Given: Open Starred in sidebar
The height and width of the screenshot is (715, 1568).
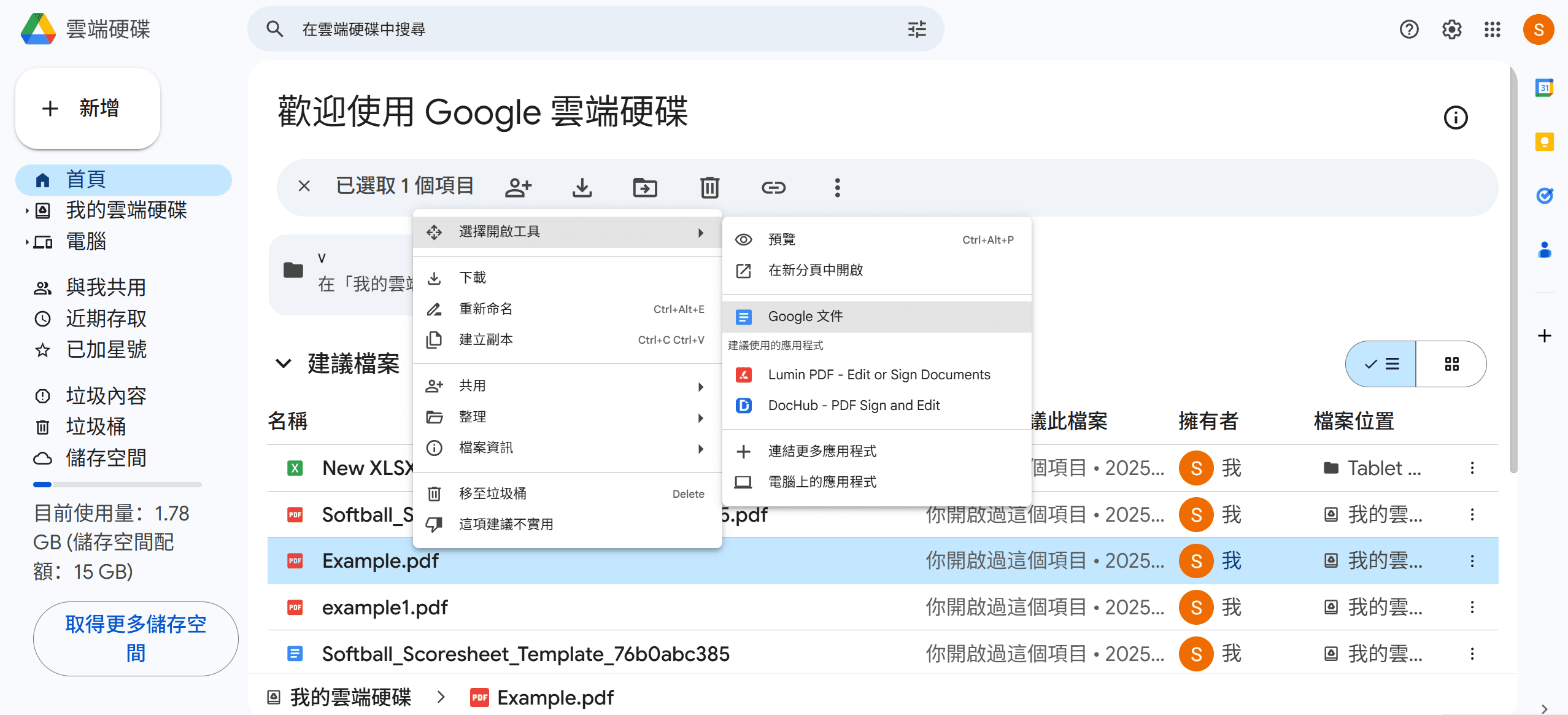Looking at the screenshot, I should click(x=123, y=350).
